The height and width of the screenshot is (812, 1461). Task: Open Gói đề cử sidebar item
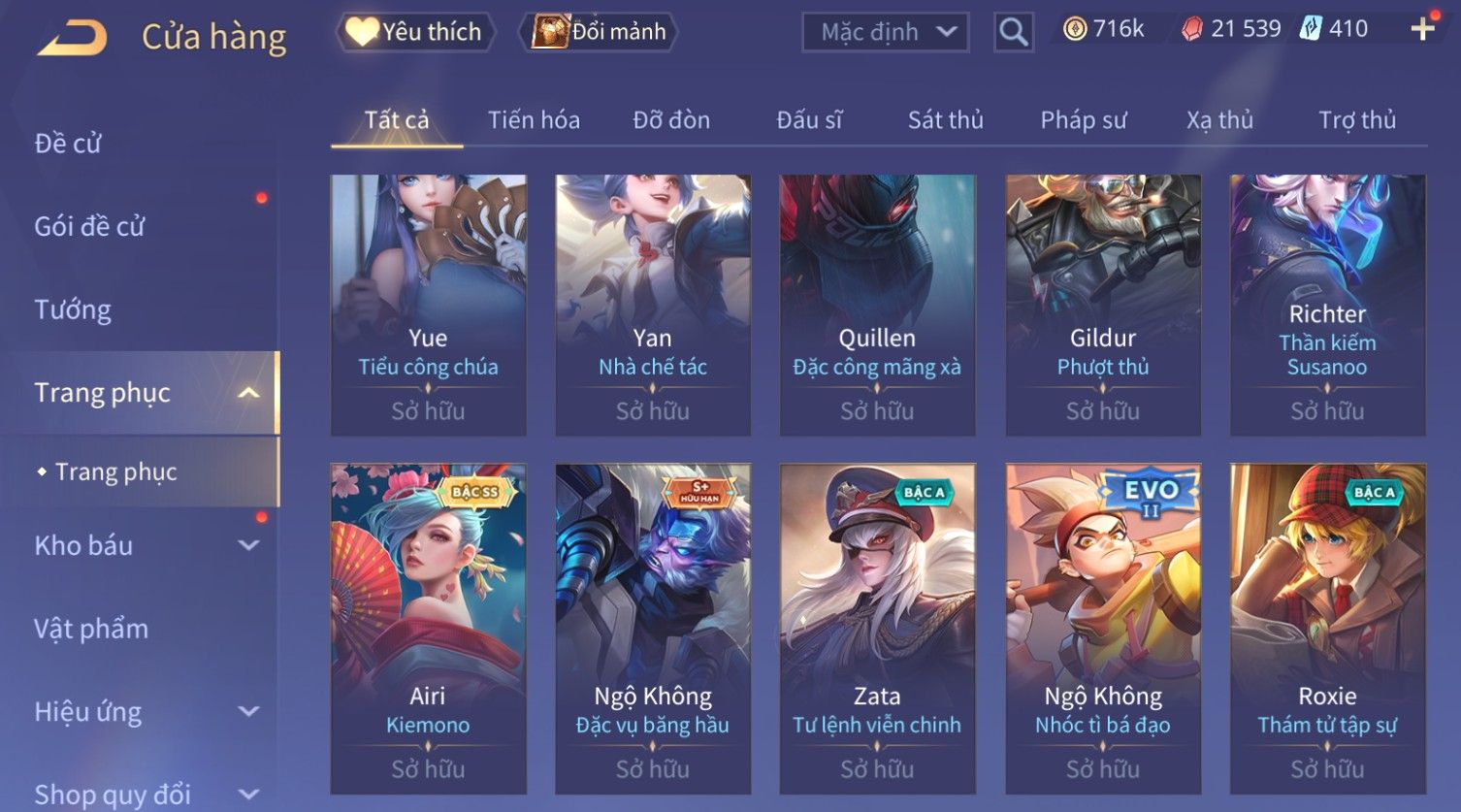89,227
